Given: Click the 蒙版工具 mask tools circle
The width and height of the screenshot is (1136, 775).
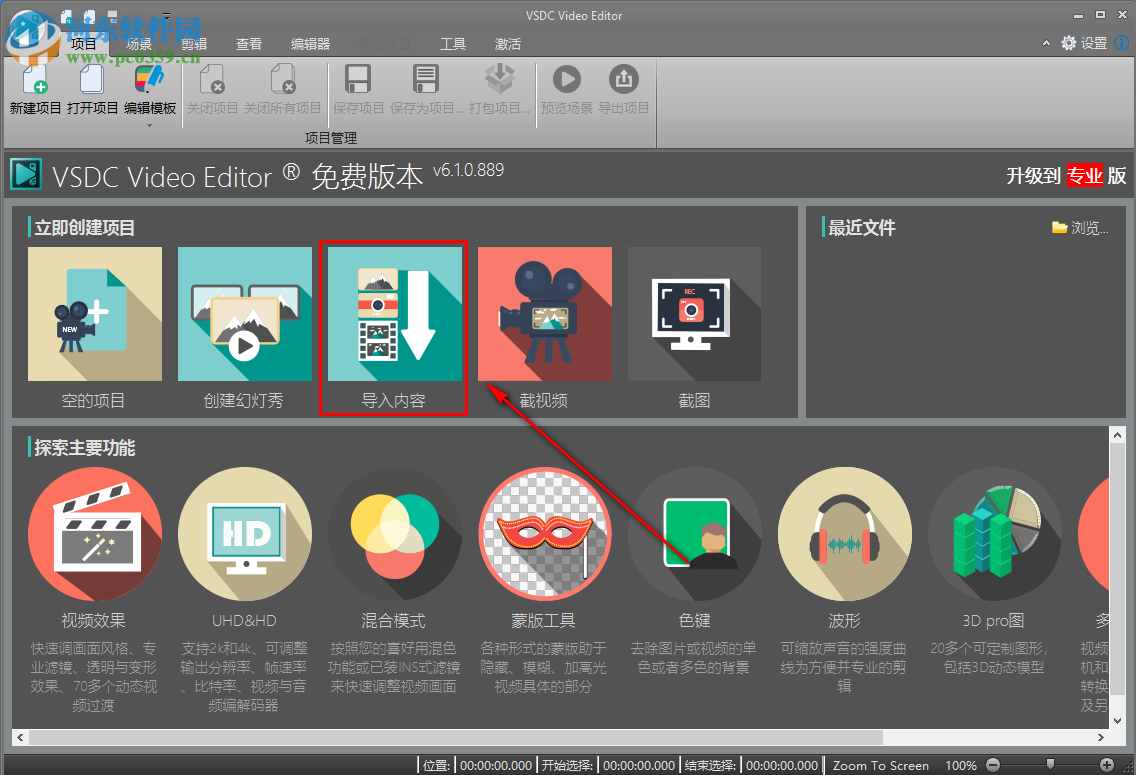Looking at the screenshot, I should pyautogui.click(x=544, y=534).
